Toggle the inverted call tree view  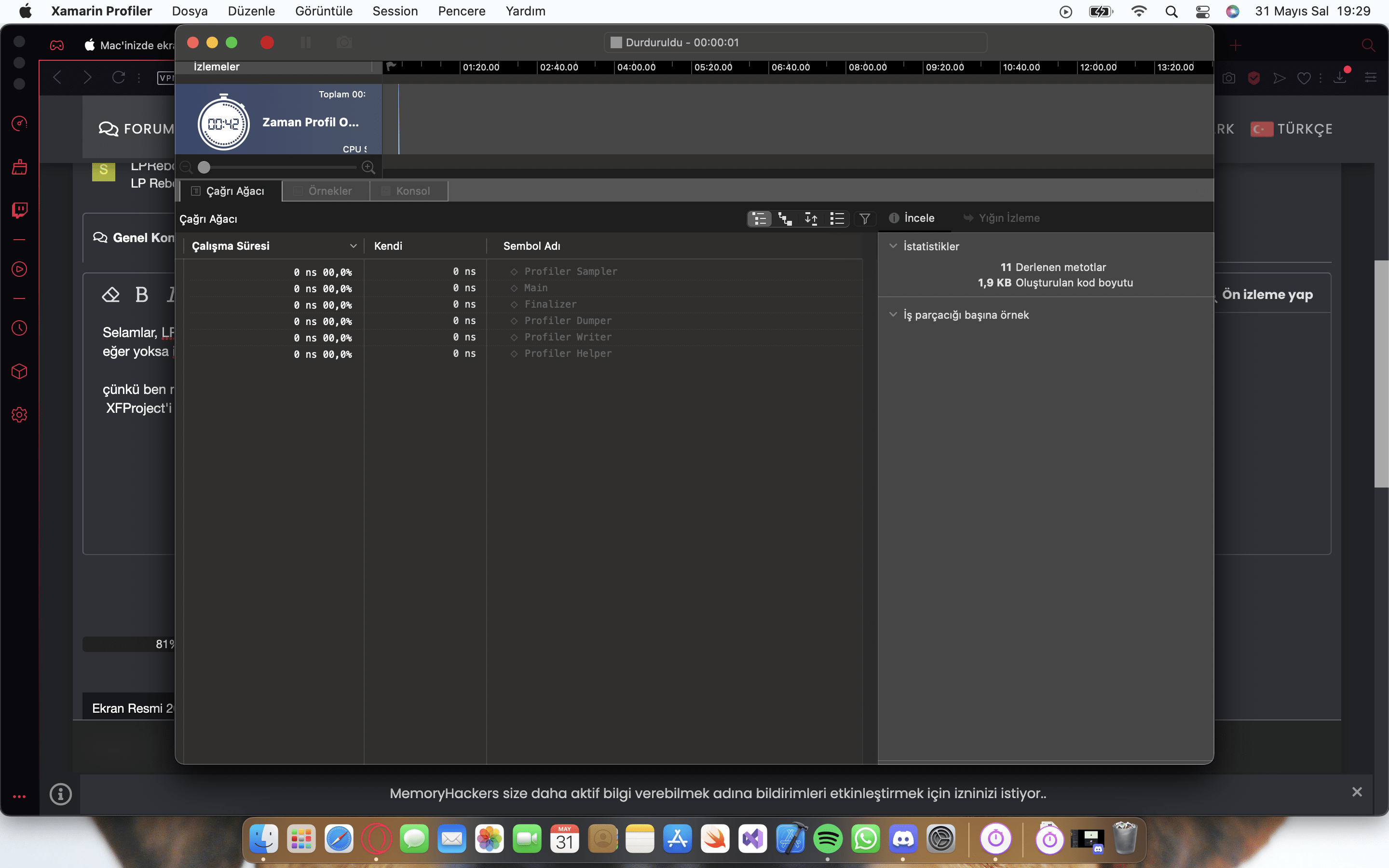pos(811,219)
